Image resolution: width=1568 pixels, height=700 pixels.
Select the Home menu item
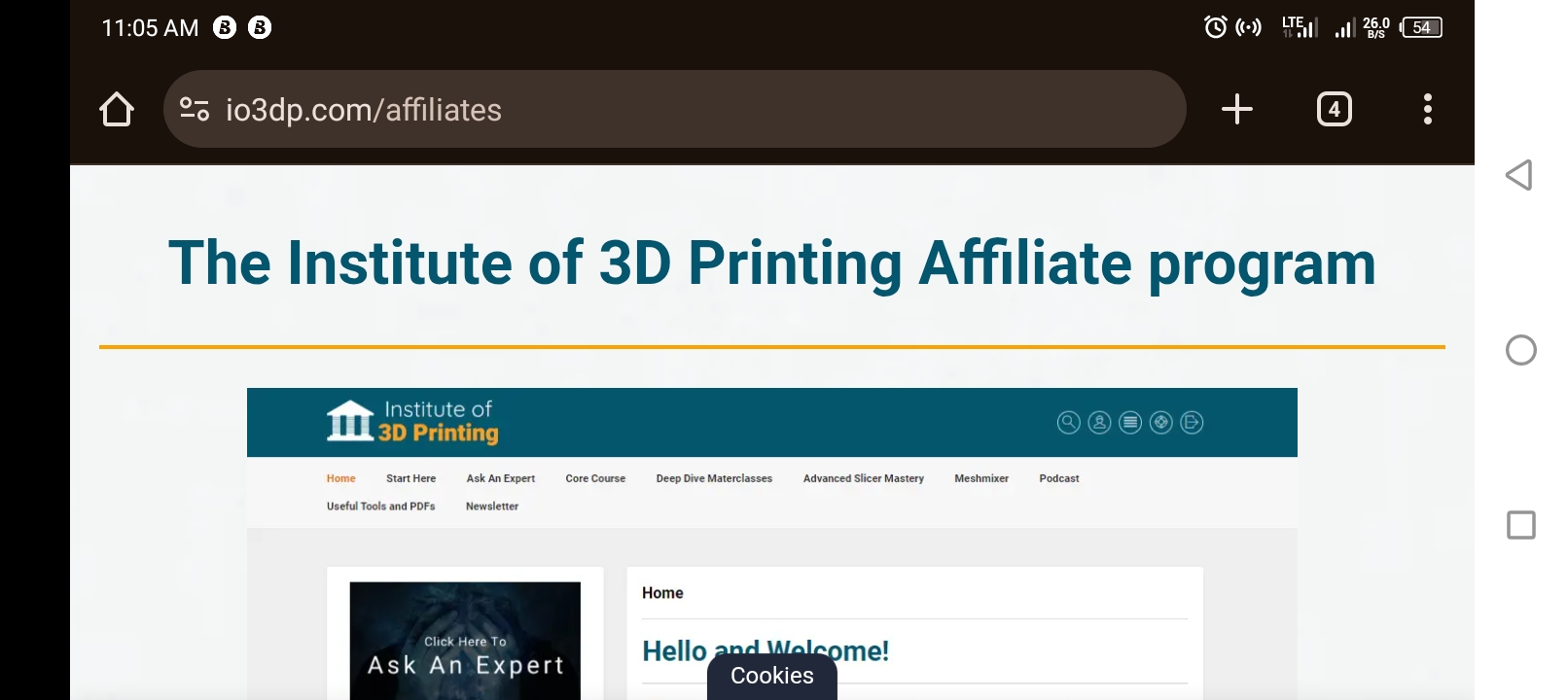[x=340, y=478]
